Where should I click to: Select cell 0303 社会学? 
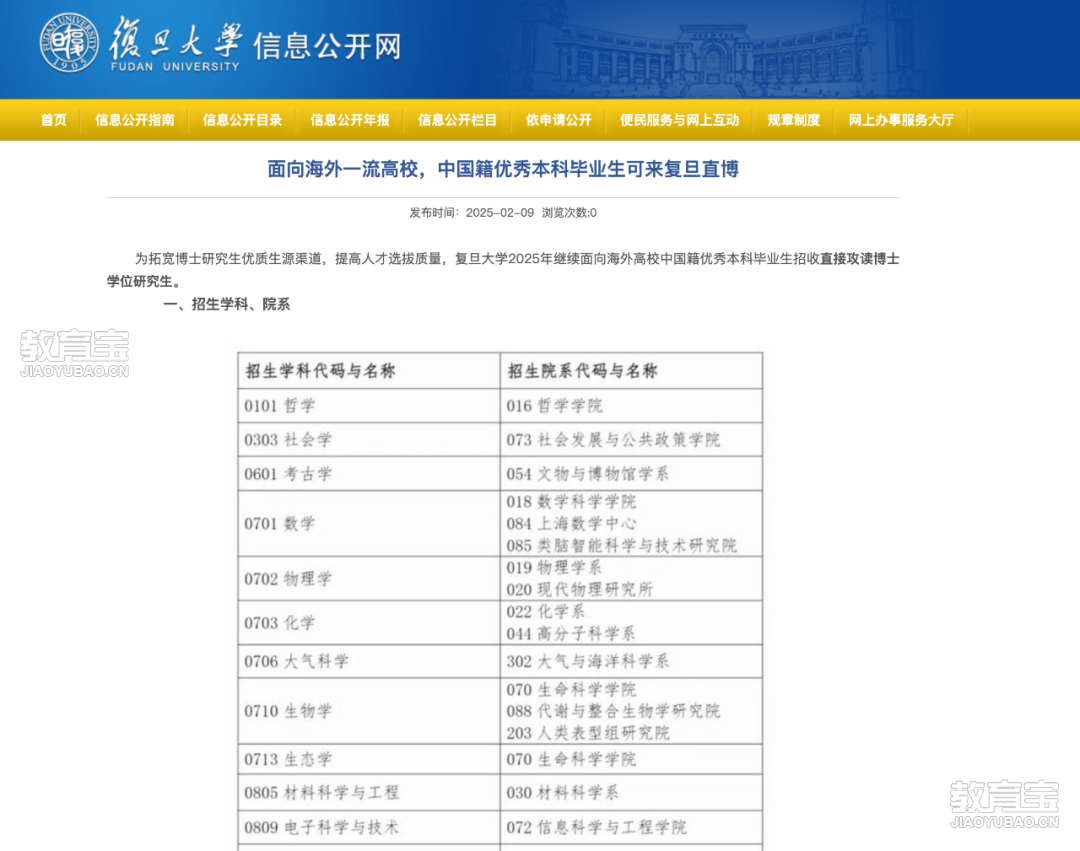368,439
